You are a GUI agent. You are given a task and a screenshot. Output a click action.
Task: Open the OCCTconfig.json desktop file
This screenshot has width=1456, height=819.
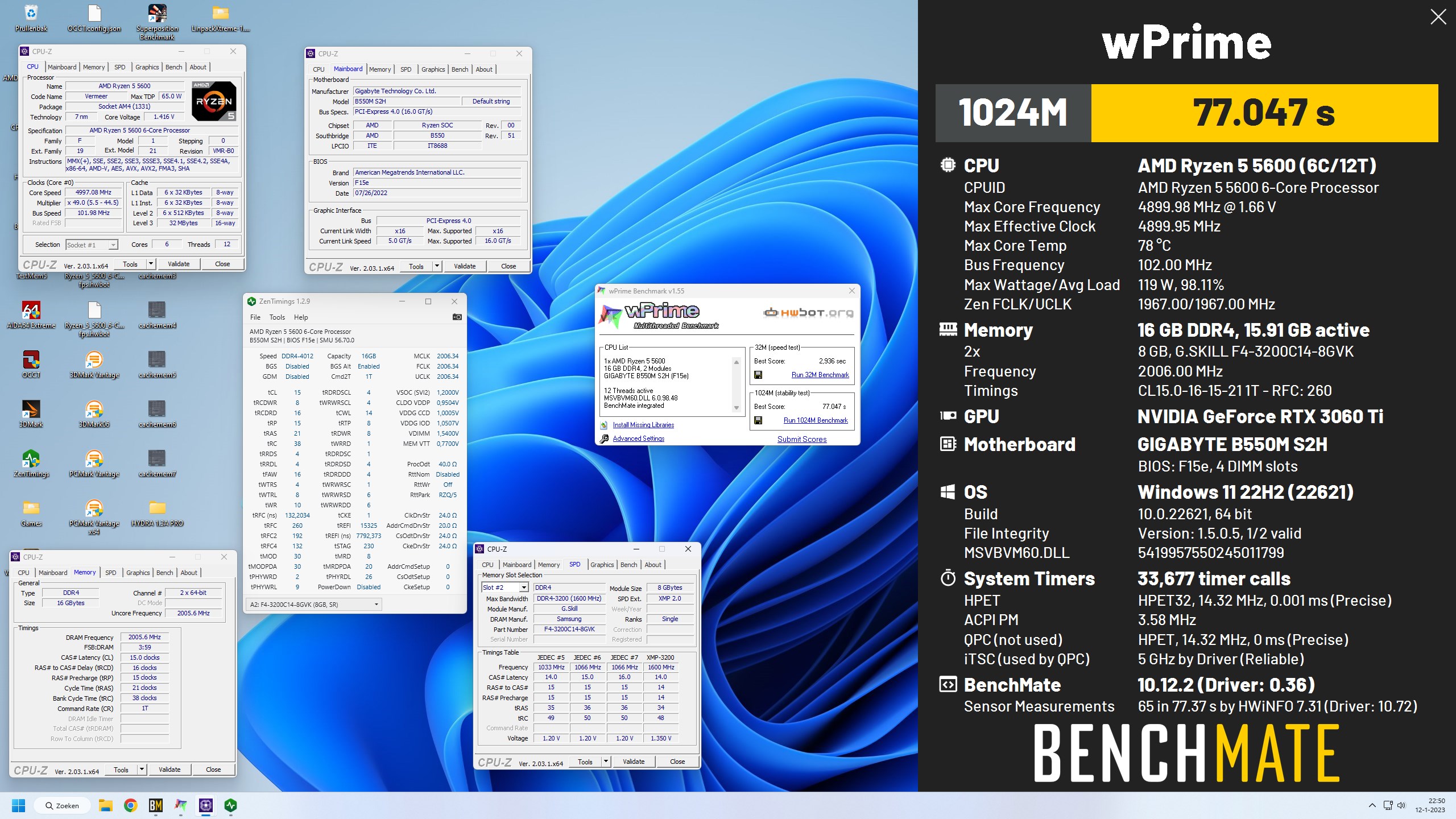click(x=94, y=18)
